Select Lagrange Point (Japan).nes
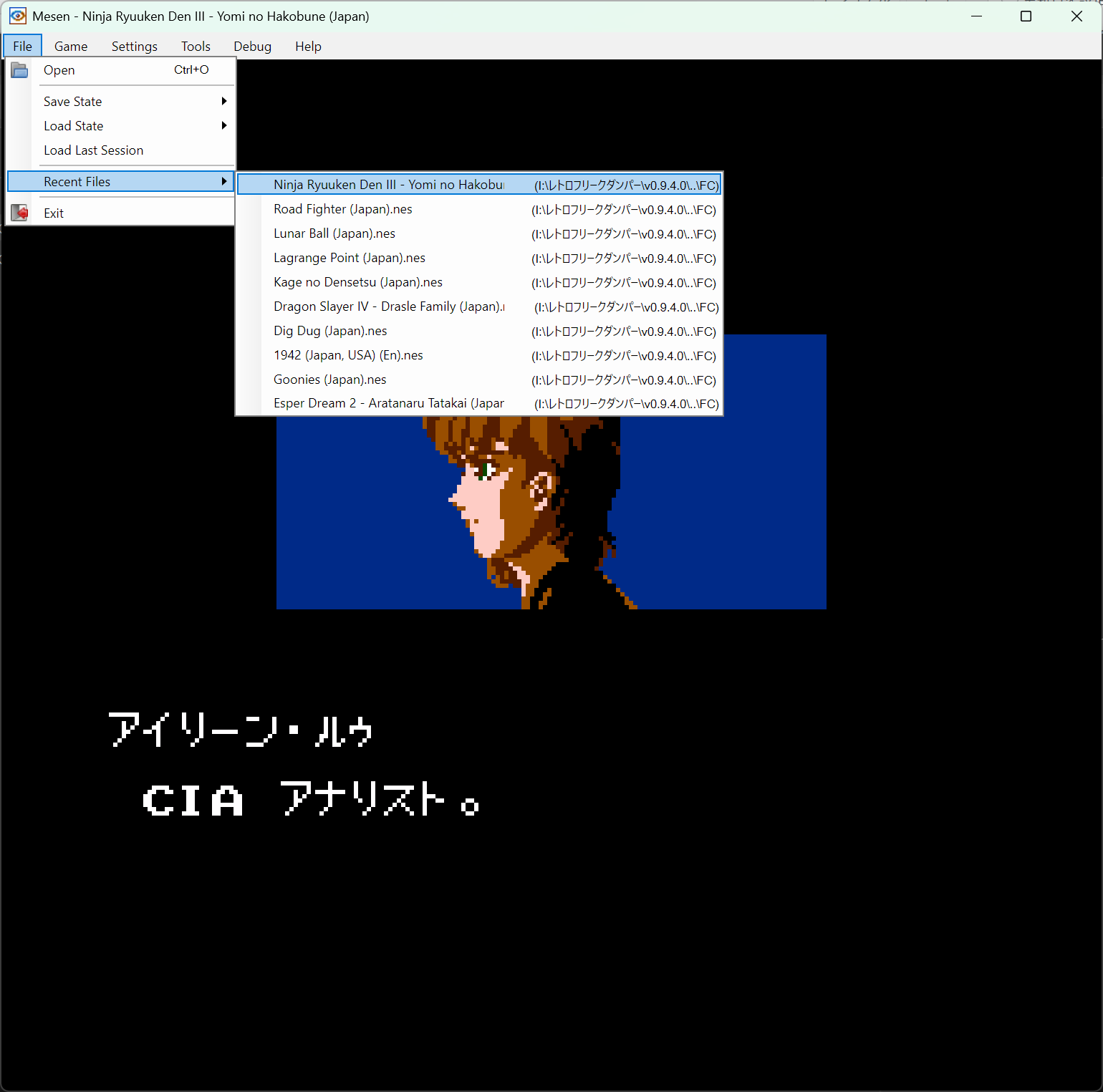The width and height of the screenshot is (1103, 1092). coord(350,258)
